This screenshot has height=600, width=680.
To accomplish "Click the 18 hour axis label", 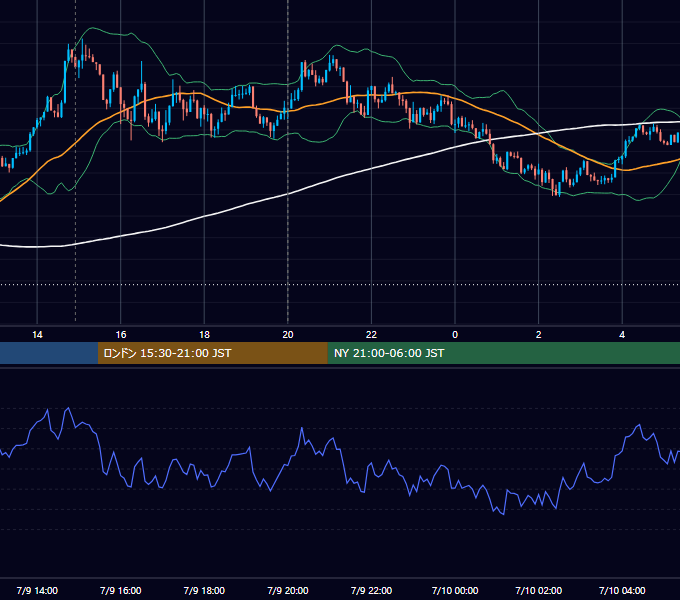I will (x=204, y=335).
